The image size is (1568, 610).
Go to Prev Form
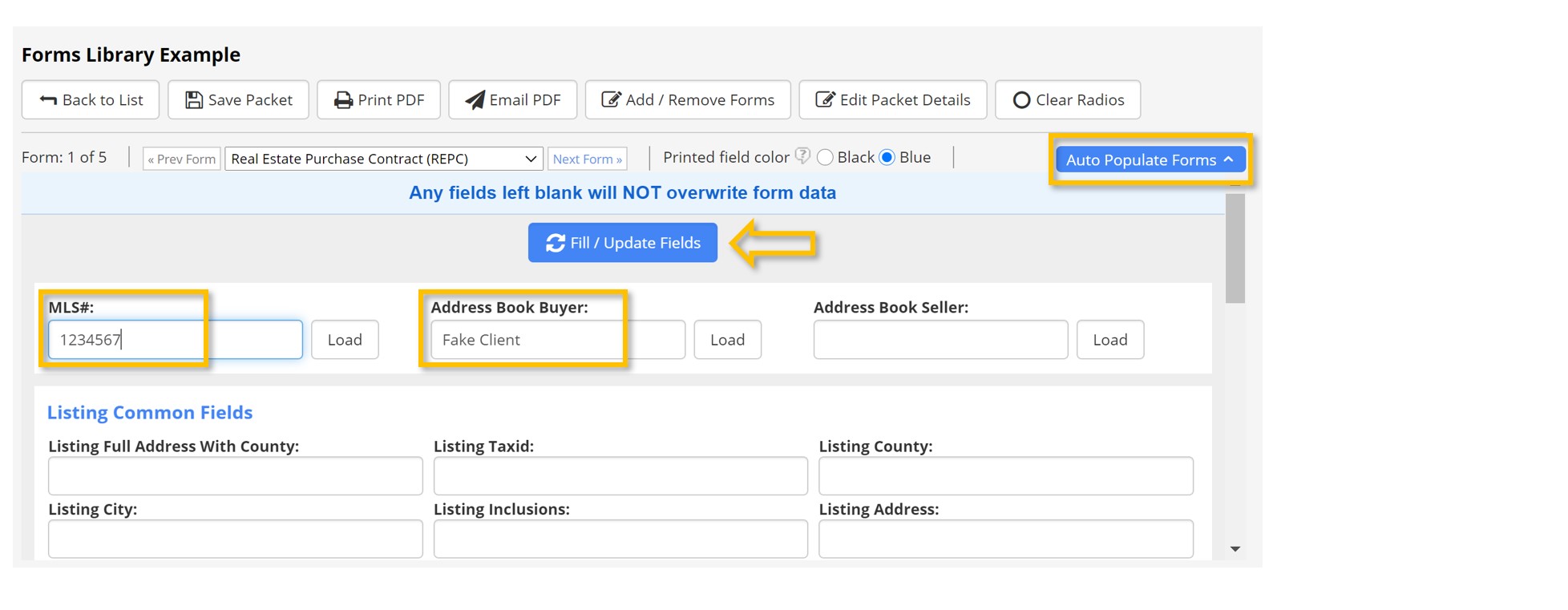tap(182, 159)
